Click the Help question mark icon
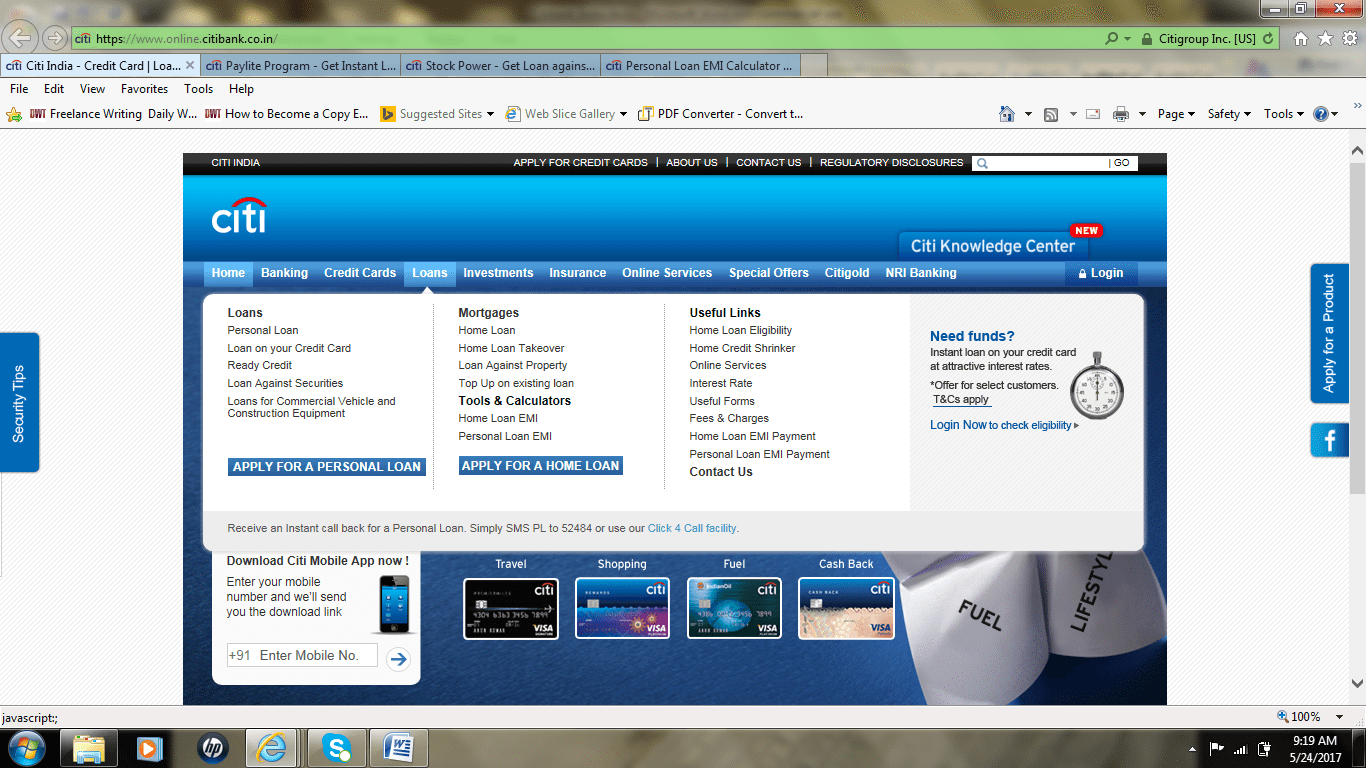Screen dimensions: 1366x768 [1320, 114]
